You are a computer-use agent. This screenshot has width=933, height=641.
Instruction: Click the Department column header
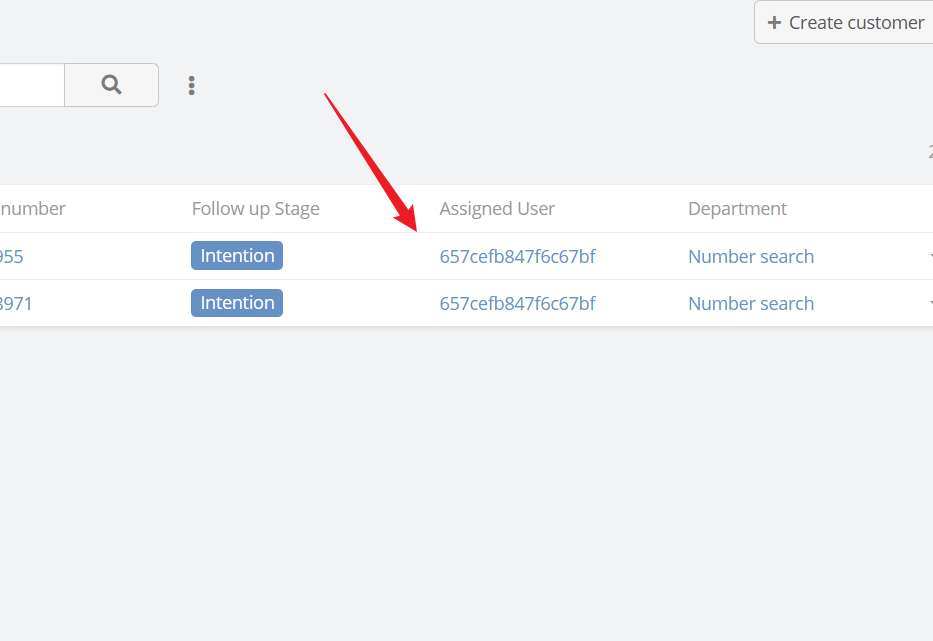[737, 209]
